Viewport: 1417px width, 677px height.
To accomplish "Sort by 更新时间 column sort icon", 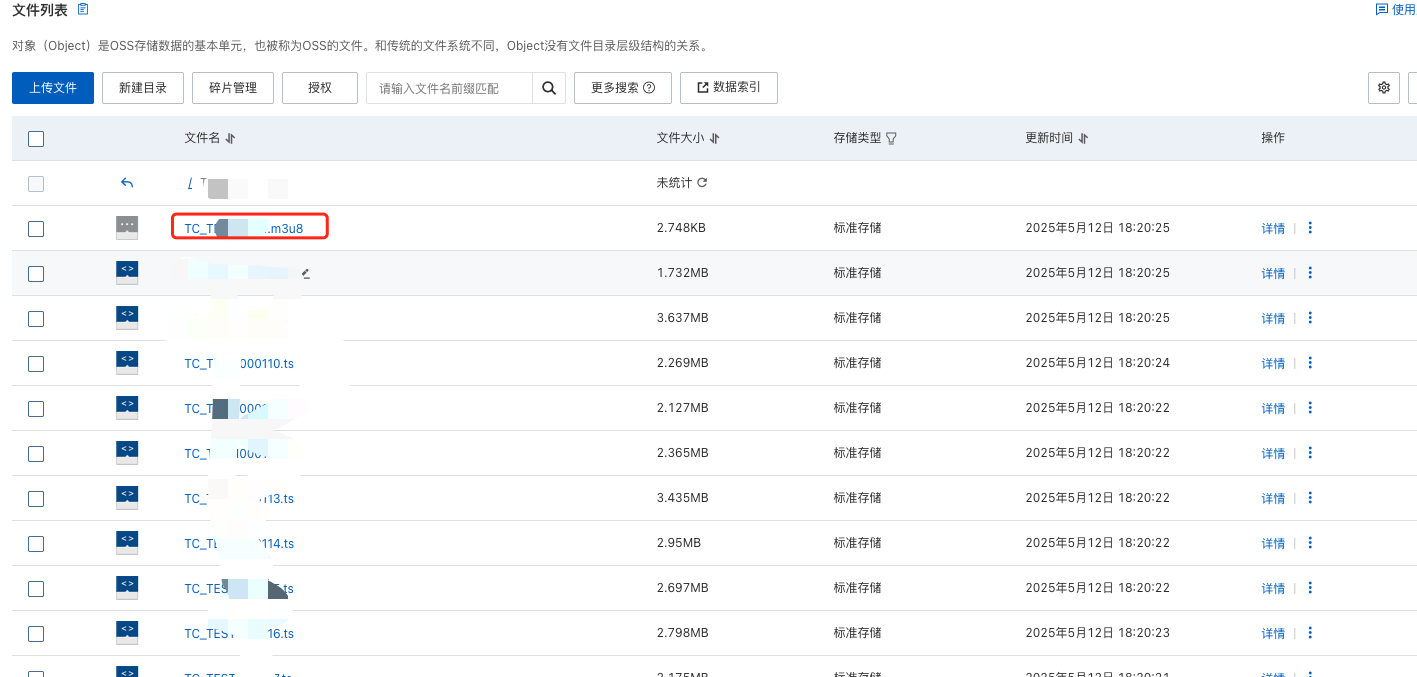I will [x=1083, y=138].
